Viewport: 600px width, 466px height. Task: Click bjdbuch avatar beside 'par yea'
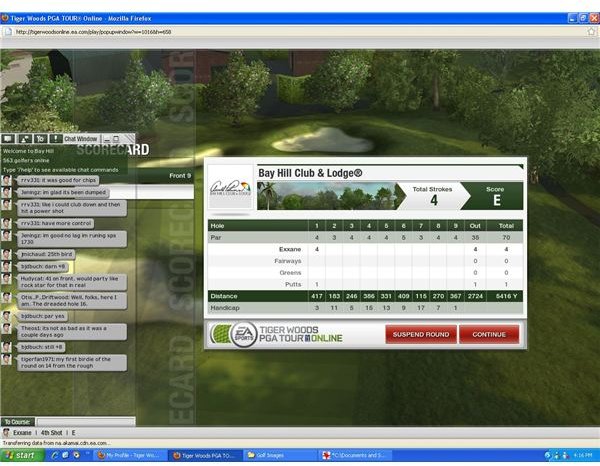pyautogui.click(x=7, y=316)
